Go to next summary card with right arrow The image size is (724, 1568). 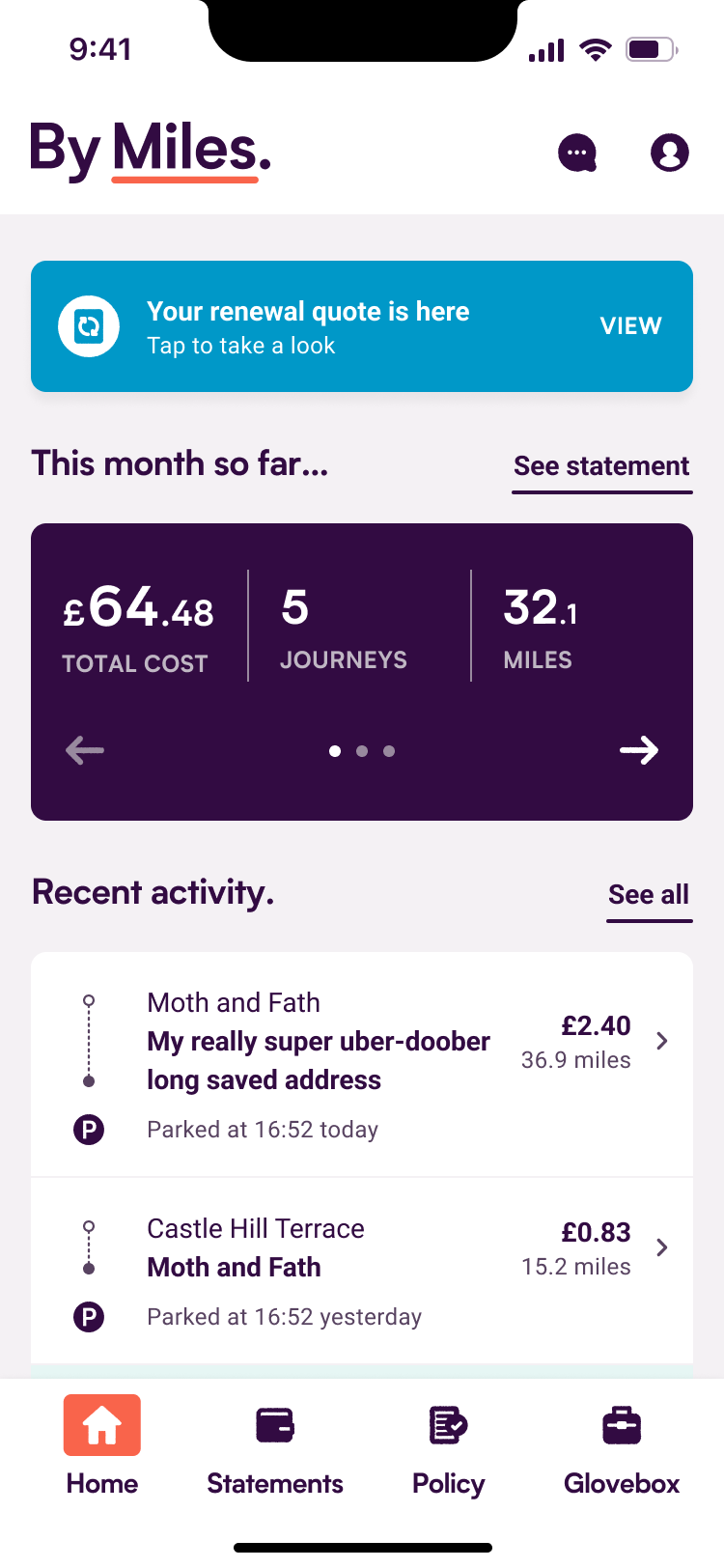(639, 750)
